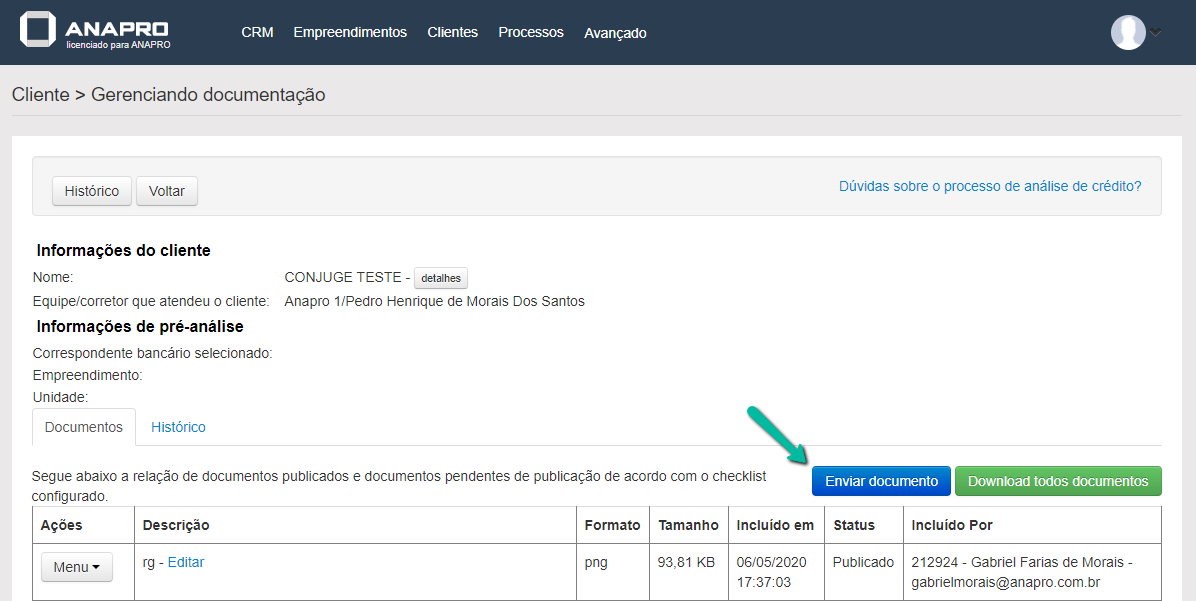Viewport: 1196px width, 601px height.
Task: Open the Avançado menu
Action: click(x=615, y=33)
